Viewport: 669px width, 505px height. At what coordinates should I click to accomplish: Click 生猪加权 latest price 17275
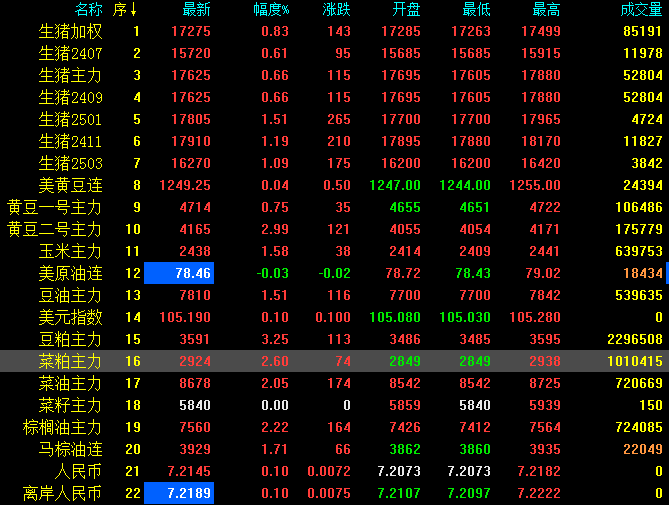click(191, 32)
